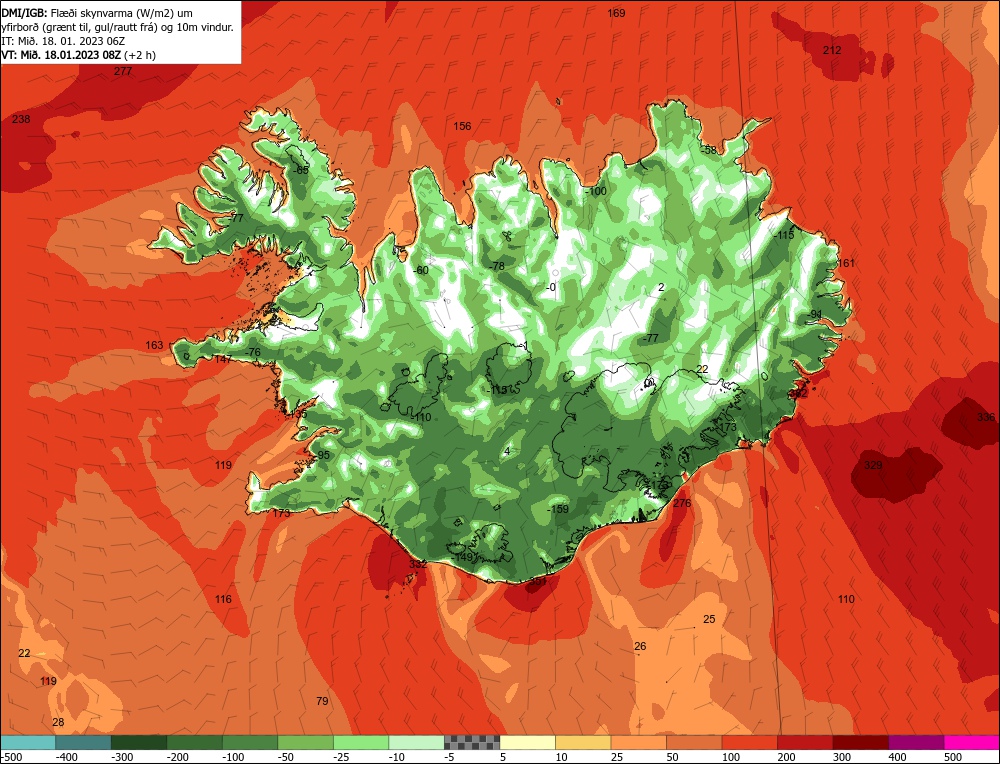This screenshot has height=764, width=1000.
Task: Click the legend label -25
Action: coord(342,757)
